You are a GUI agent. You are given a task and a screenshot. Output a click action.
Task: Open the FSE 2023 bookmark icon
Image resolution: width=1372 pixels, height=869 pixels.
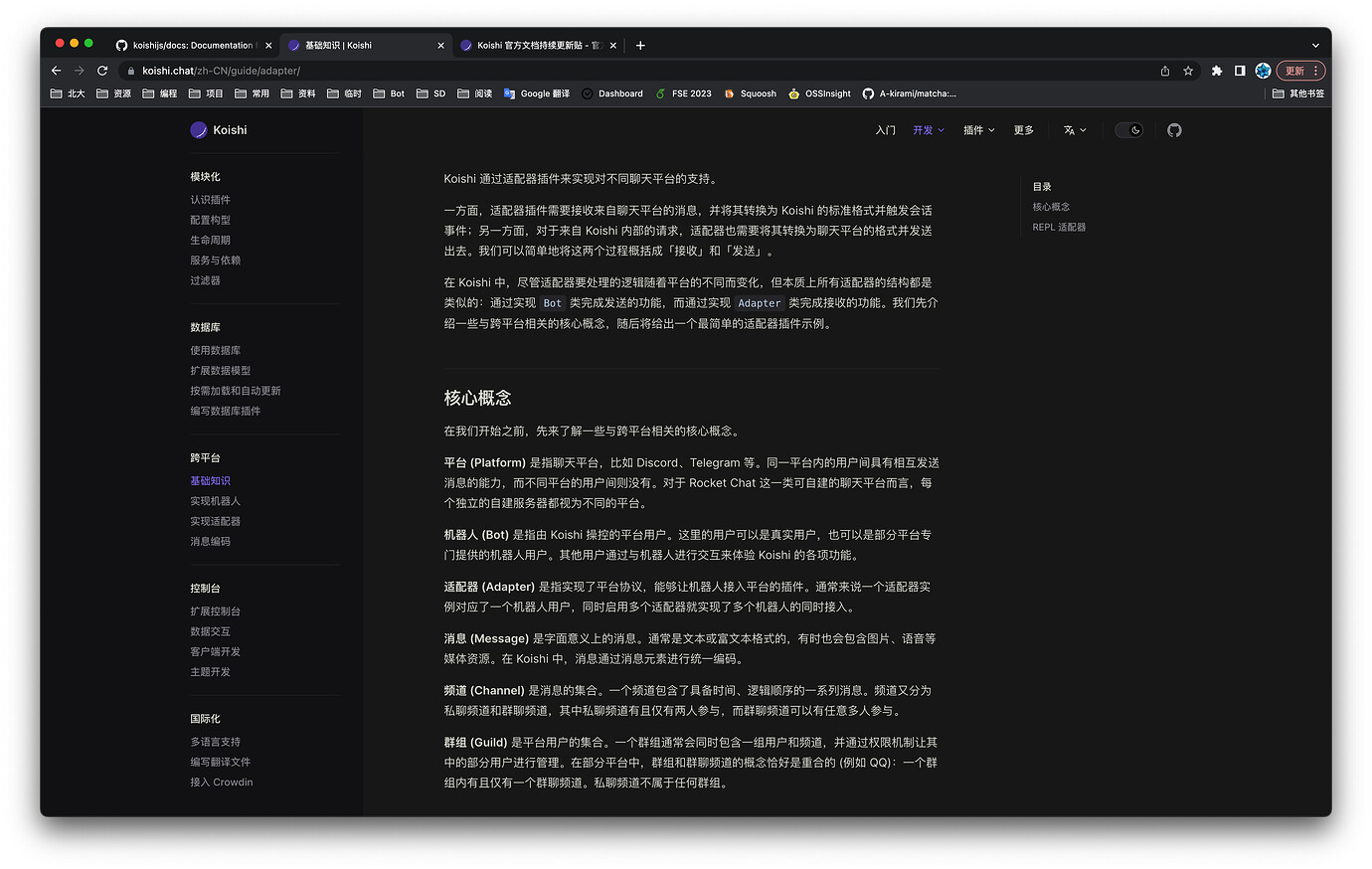663,92
